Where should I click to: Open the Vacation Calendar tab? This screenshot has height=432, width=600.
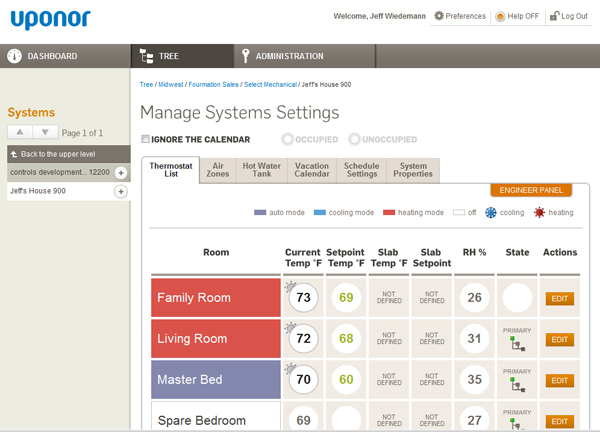pyautogui.click(x=312, y=170)
